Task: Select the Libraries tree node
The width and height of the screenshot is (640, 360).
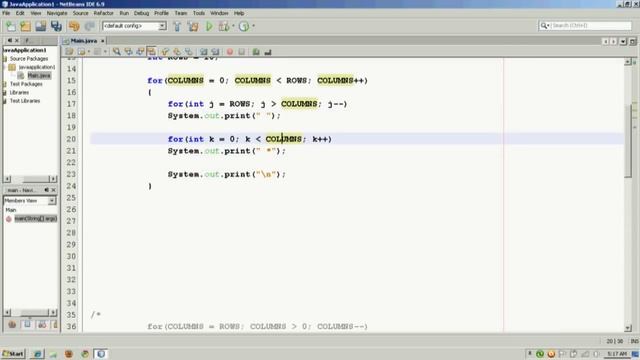Action: [x=19, y=93]
